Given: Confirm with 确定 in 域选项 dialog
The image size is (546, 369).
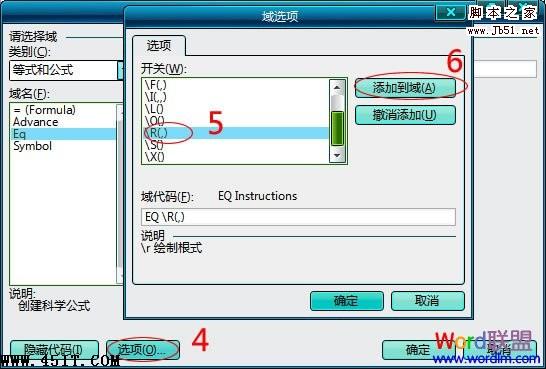Looking at the screenshot, I should coord(346,301).
